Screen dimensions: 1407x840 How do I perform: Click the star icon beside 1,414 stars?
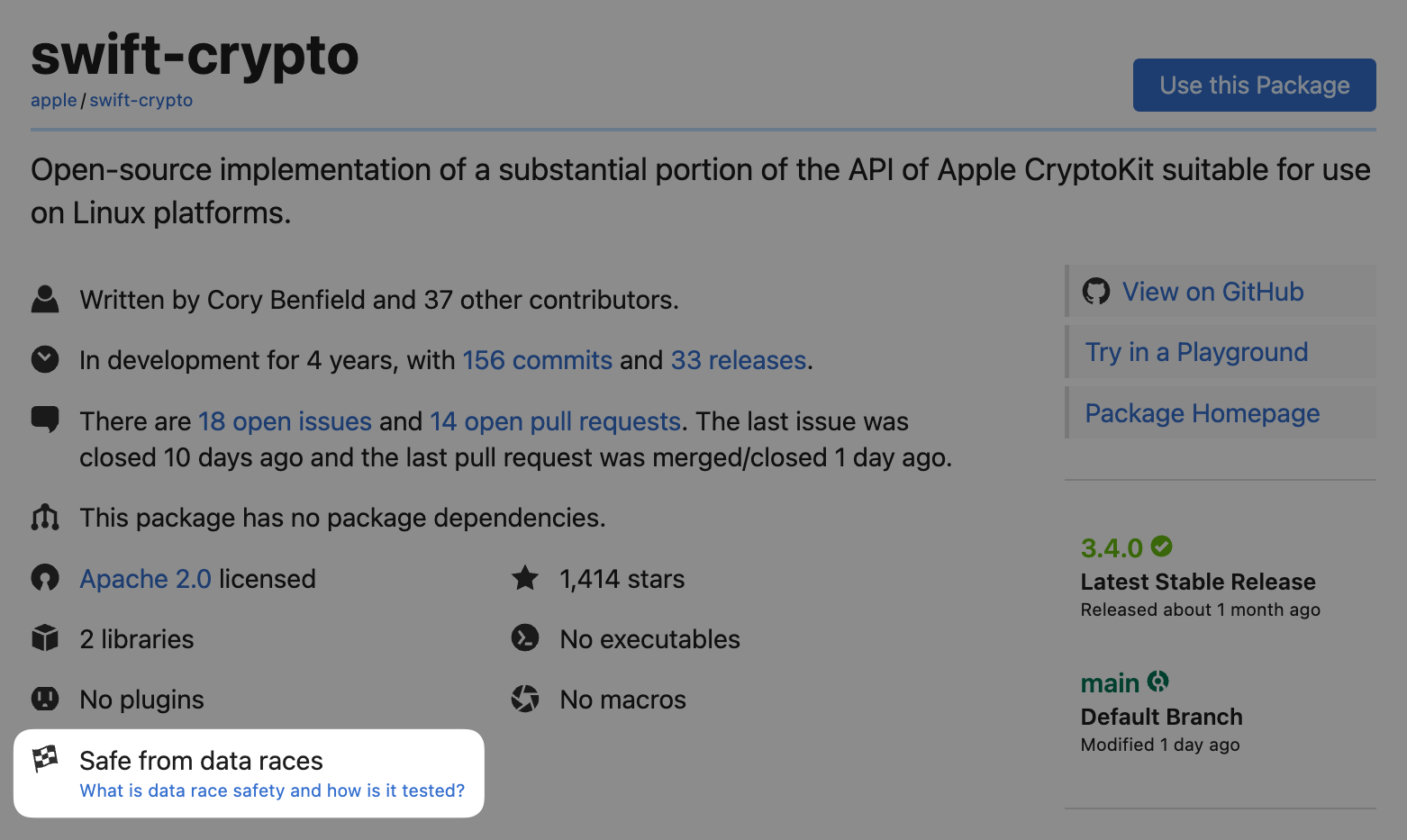[x=525, y=578]
